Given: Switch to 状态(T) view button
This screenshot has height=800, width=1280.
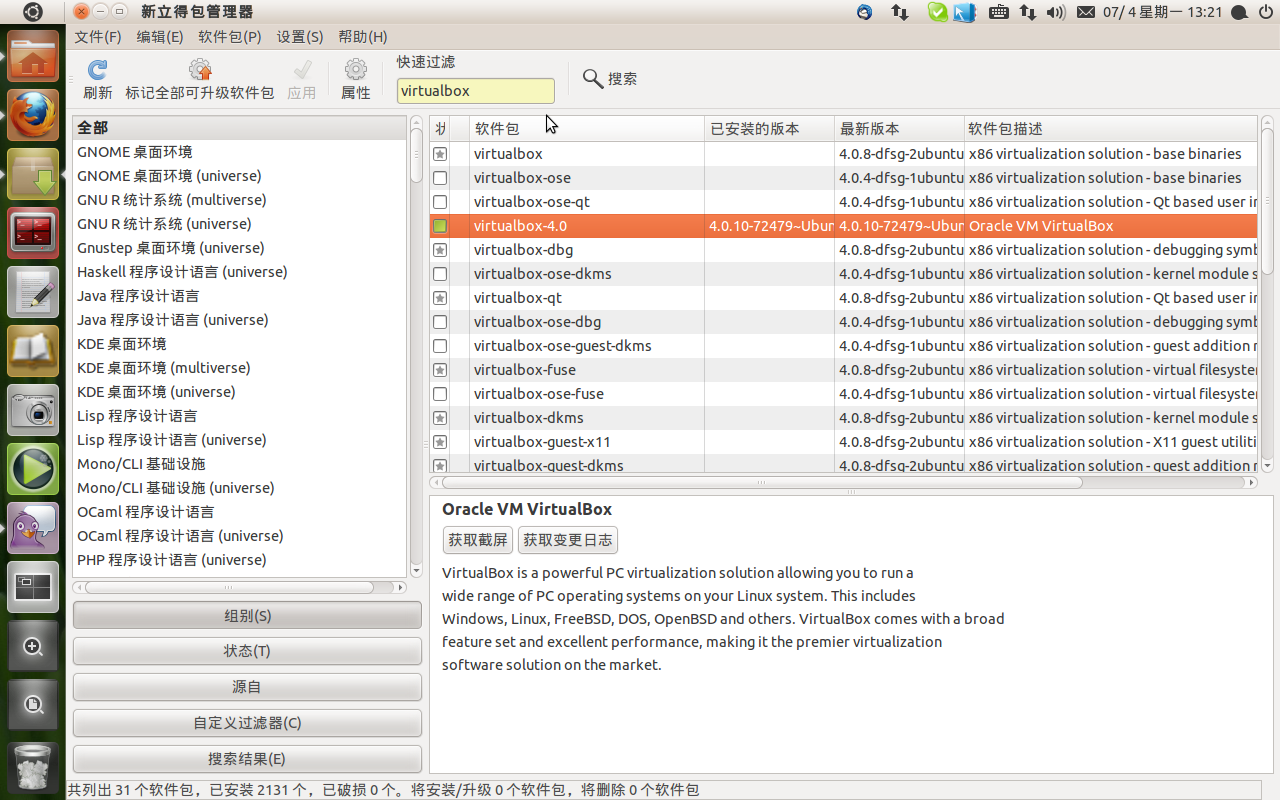Looking at the screenshot, I should pyautogui.click(x=247, y=651).
